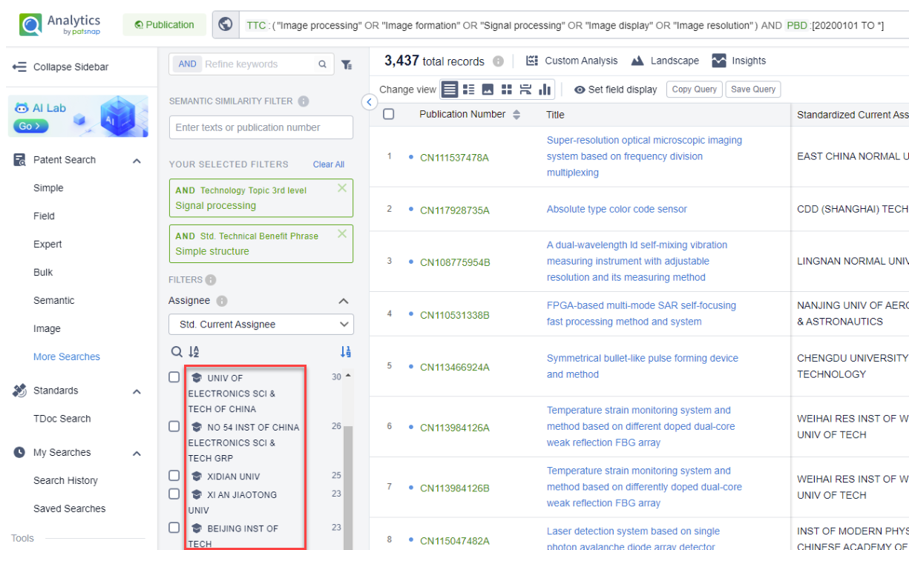
Task: Open the Landscape analysis tab
Action: click(664, 61)
